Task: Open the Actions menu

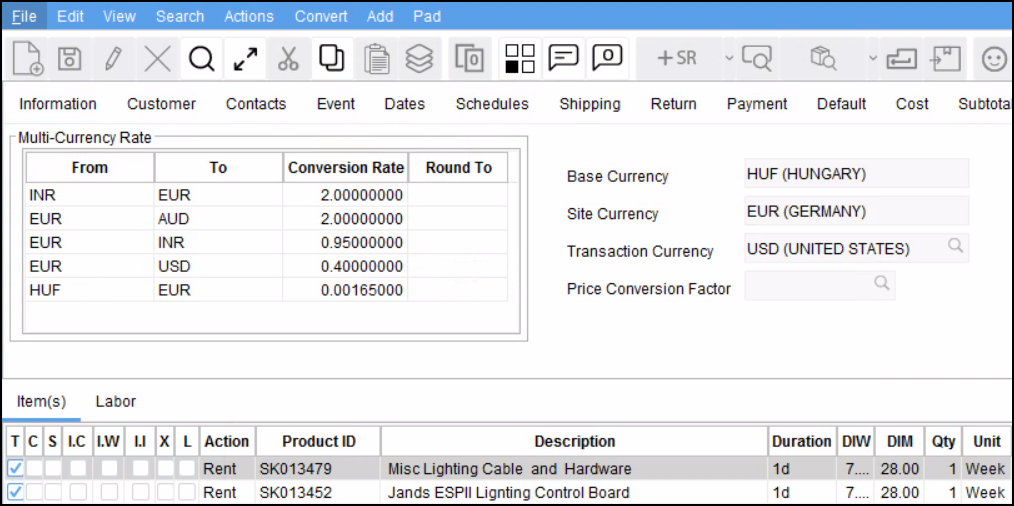Action: [x=249, y=16]
